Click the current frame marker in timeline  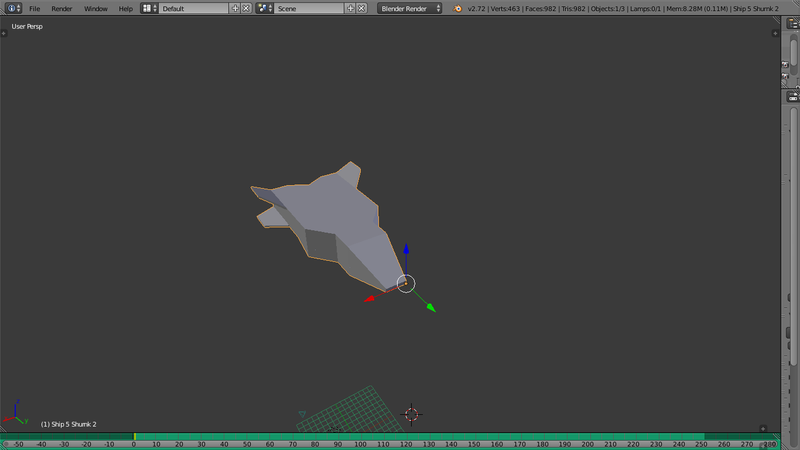pos(135,437)
